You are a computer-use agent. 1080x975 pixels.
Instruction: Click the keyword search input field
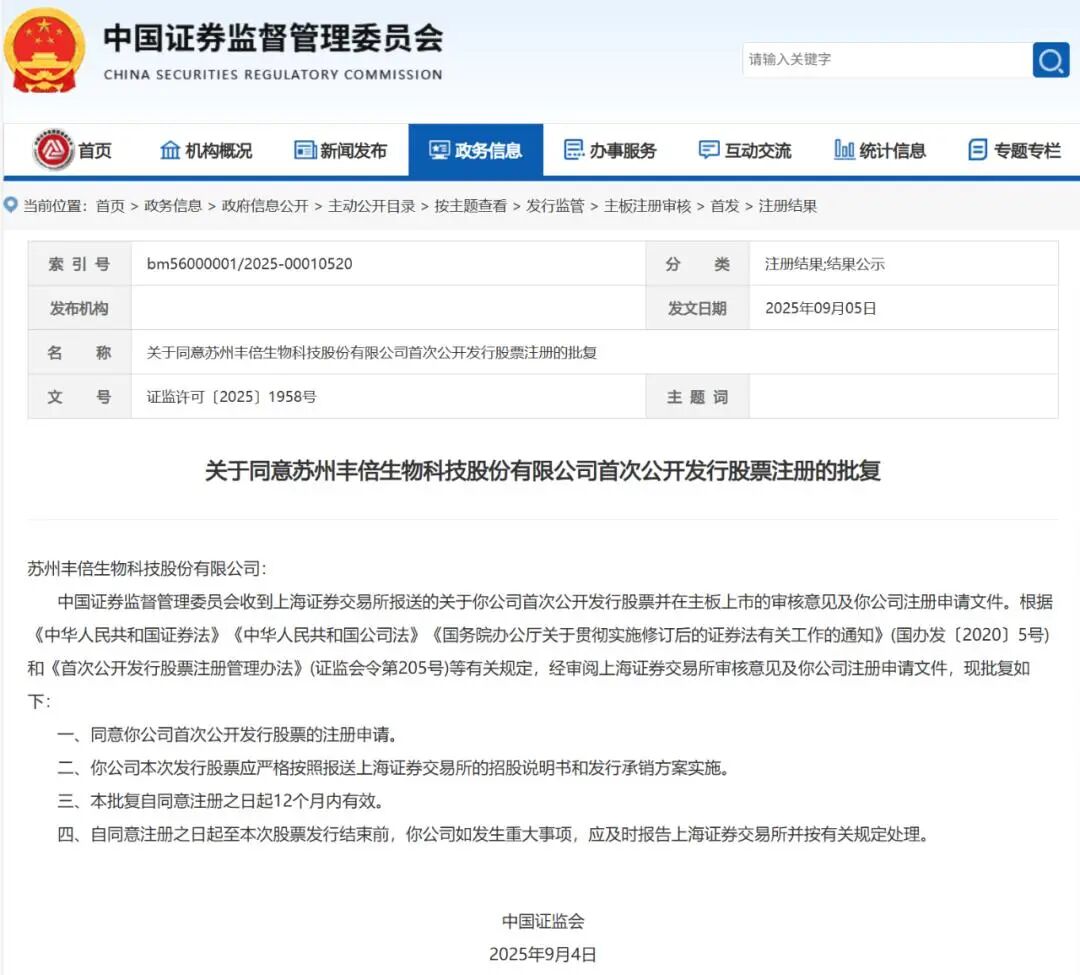887,60
